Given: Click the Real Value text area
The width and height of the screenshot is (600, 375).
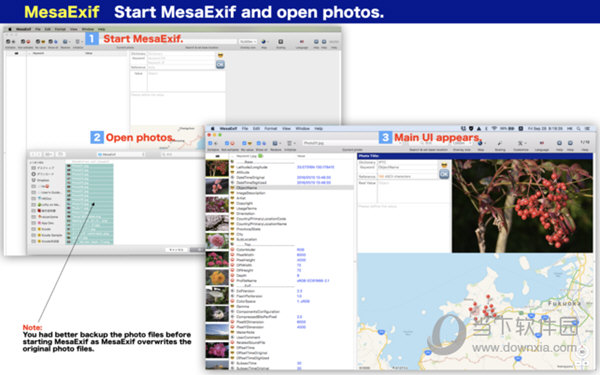Looking at the screenshot, I should click(x=414, y=191).
